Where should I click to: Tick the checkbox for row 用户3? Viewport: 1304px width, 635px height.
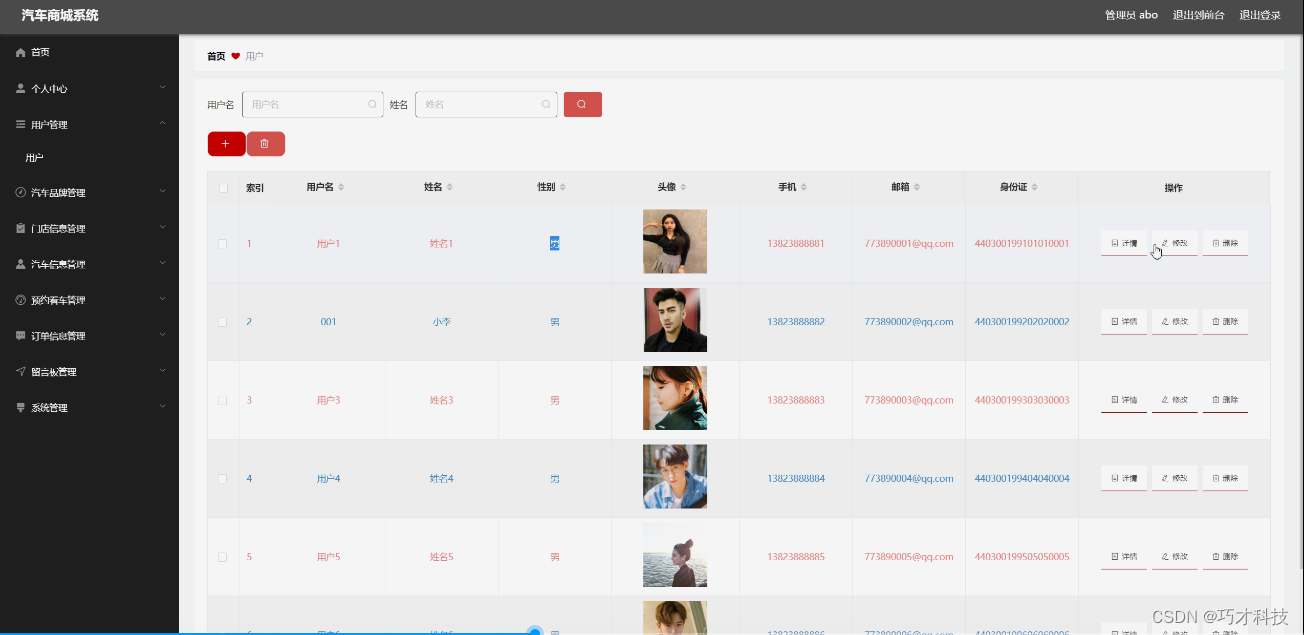click(x=223, y=400)
